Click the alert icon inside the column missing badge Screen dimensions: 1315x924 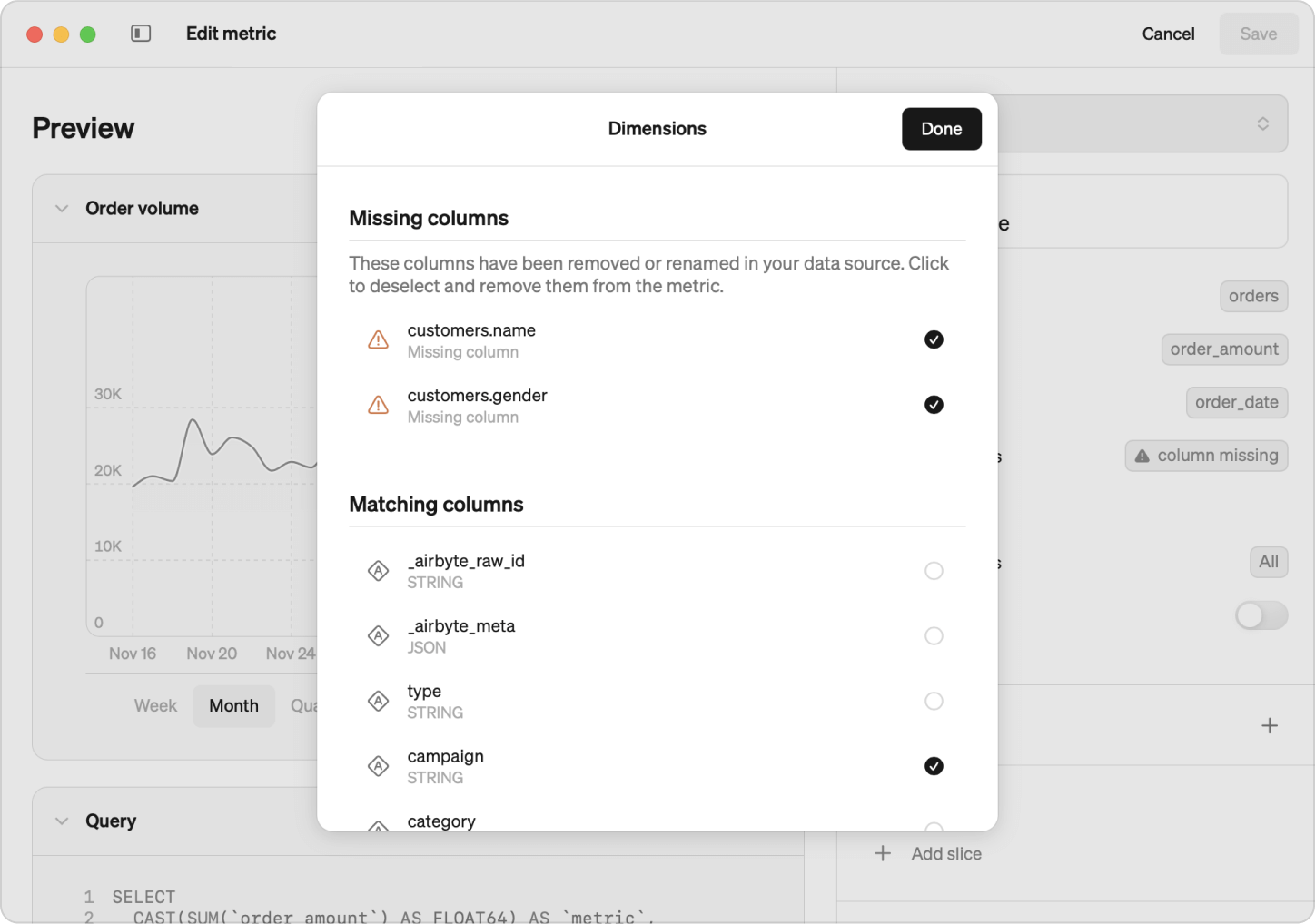click(x=1142, y=456)
